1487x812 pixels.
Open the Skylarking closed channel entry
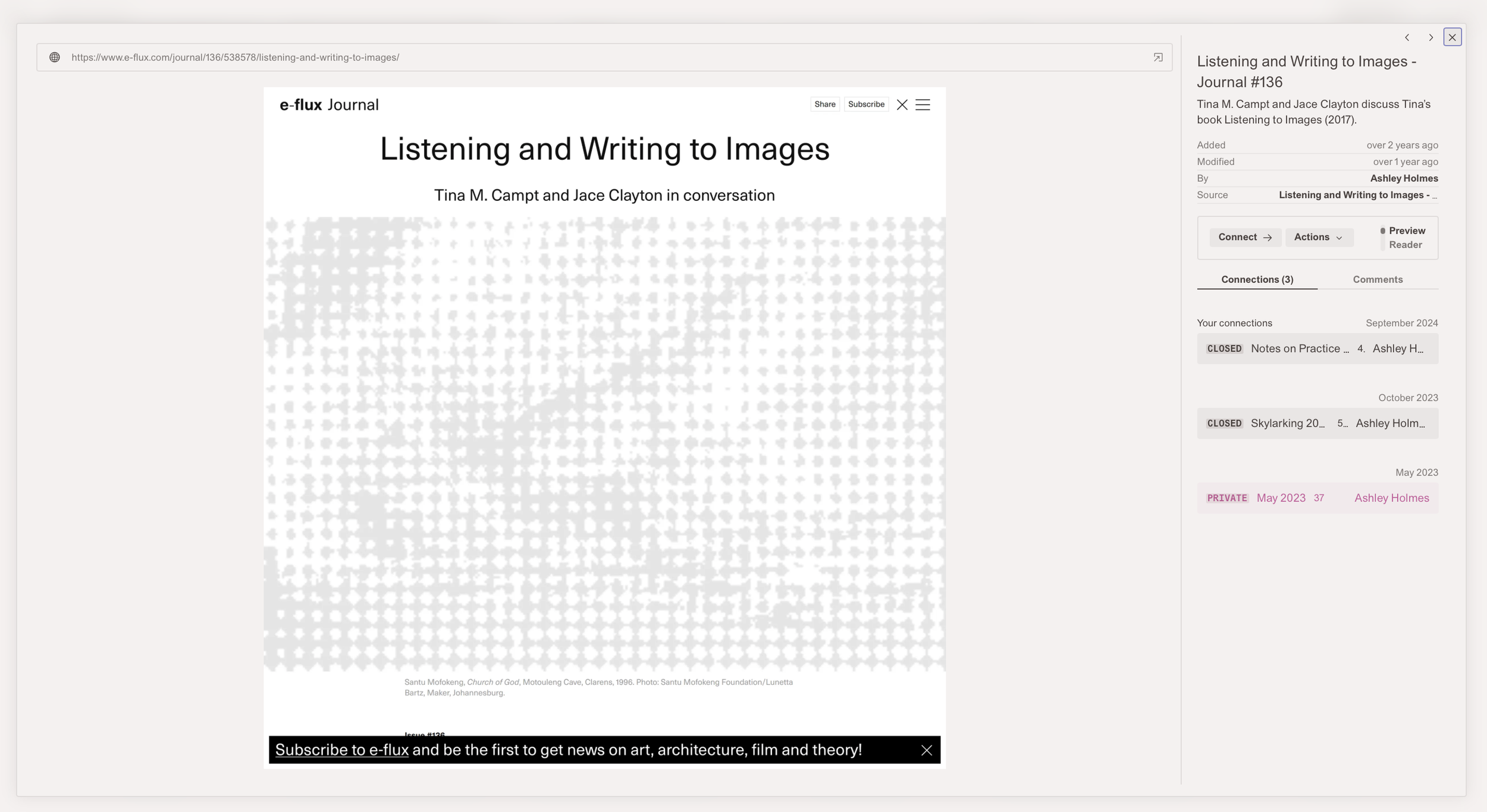[1288, 423]
